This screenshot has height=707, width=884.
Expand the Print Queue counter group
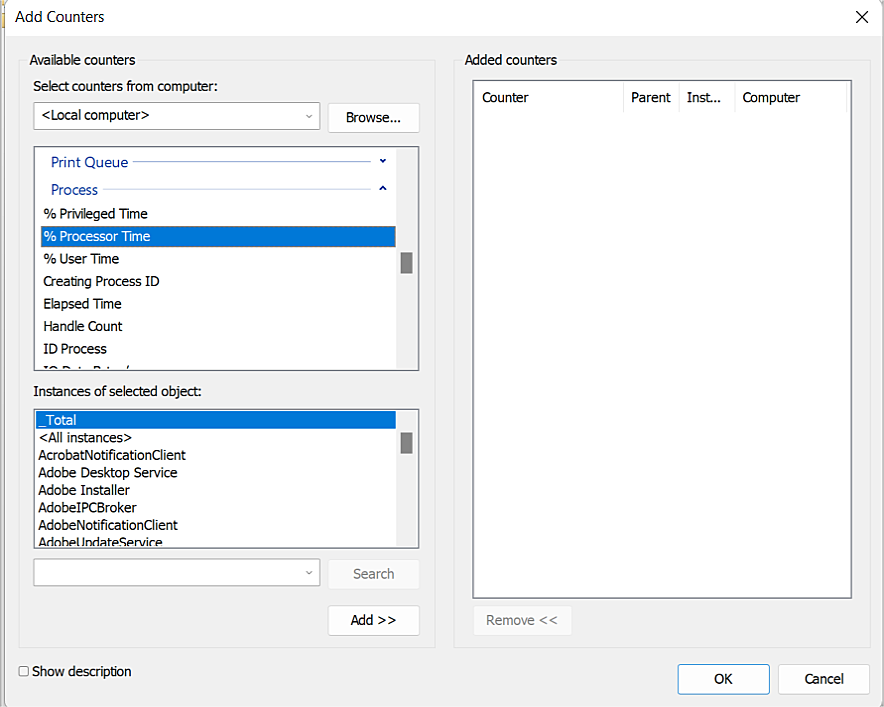[x=382, y=161]
